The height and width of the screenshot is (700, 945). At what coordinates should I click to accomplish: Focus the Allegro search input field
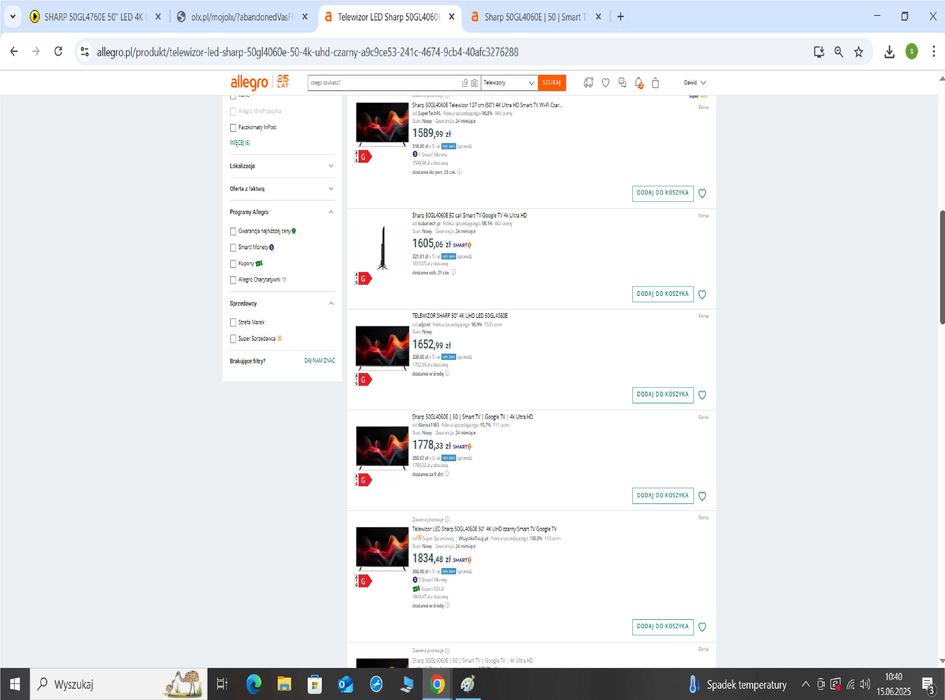click(x=384, y=83)
